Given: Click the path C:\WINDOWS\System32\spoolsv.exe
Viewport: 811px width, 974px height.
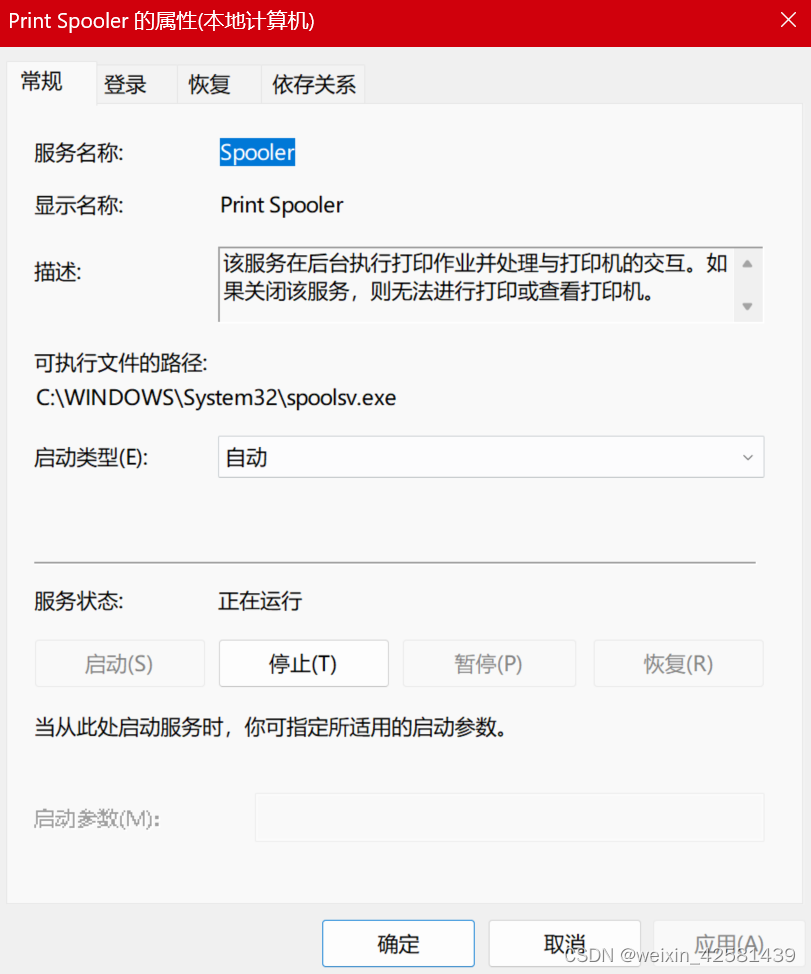Looking at the screenshot, I should (x=215, y=398).
